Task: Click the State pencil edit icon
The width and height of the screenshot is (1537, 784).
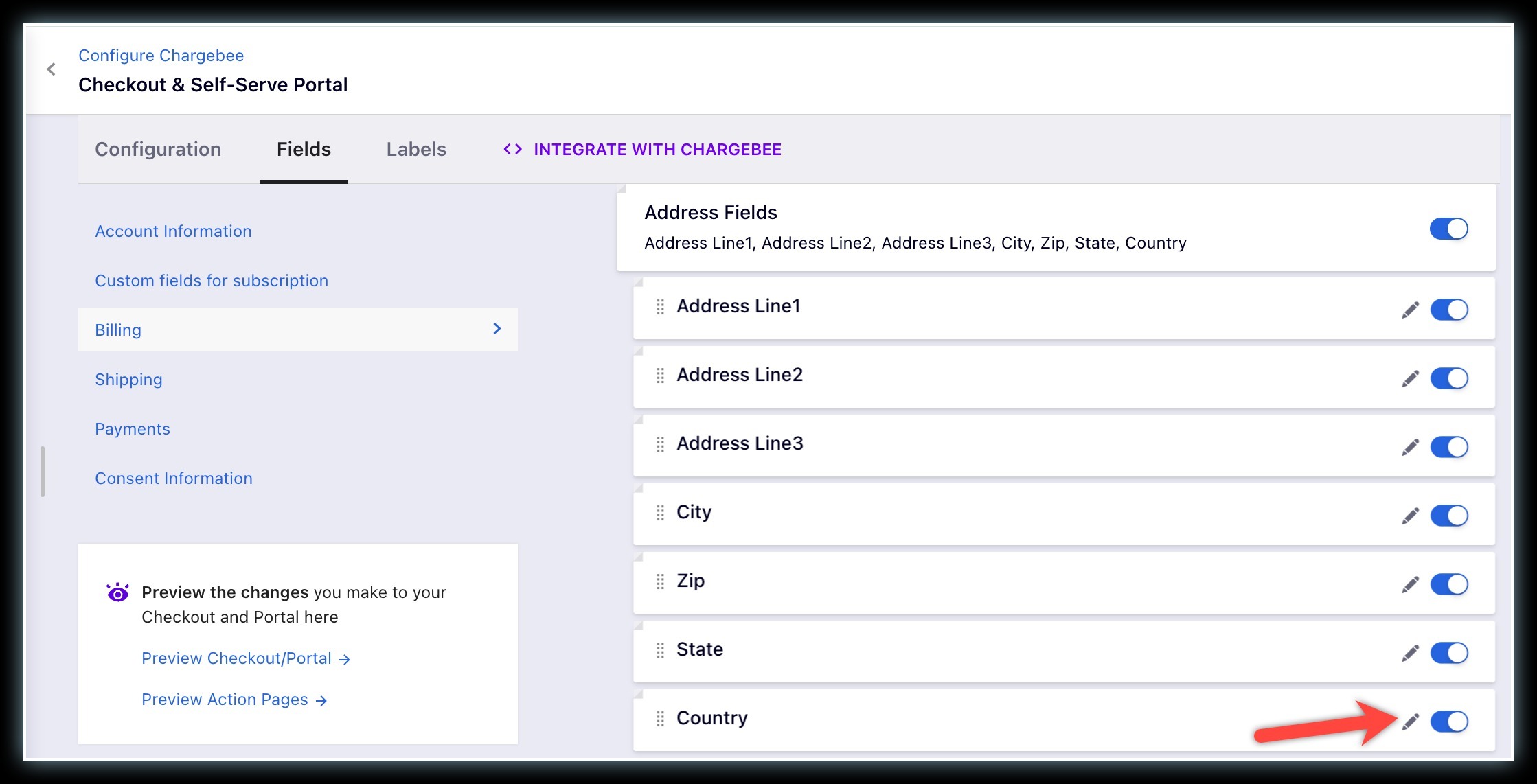Action: tap(1410, 654)
